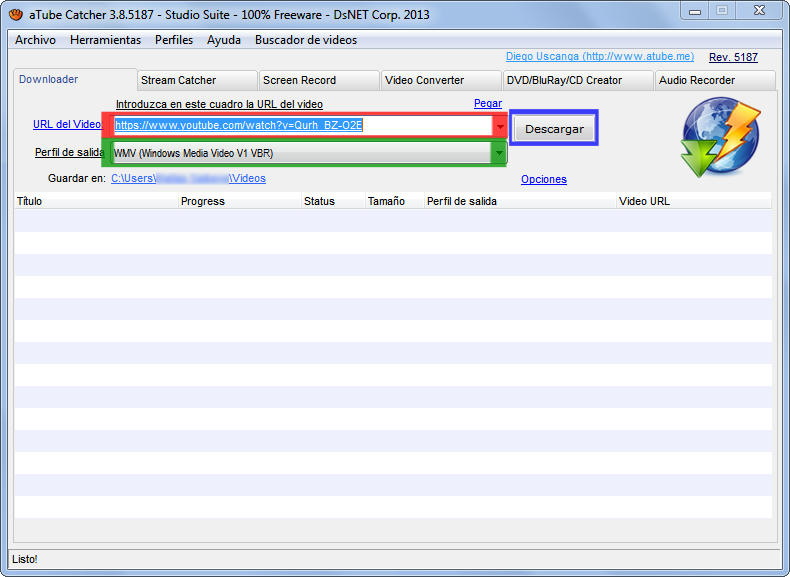This screenshot has width=790, height=577.
Task: Open the Archivo menu
Action: tap(35, 40)
